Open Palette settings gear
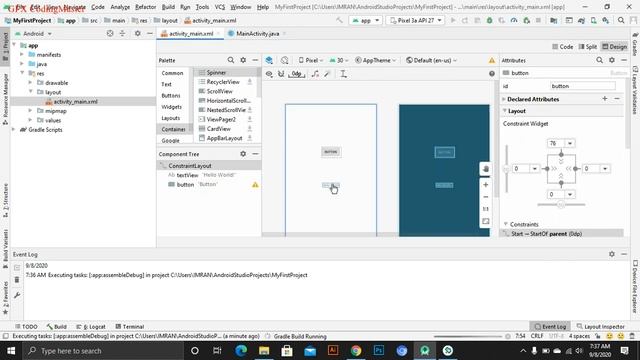 243,60
